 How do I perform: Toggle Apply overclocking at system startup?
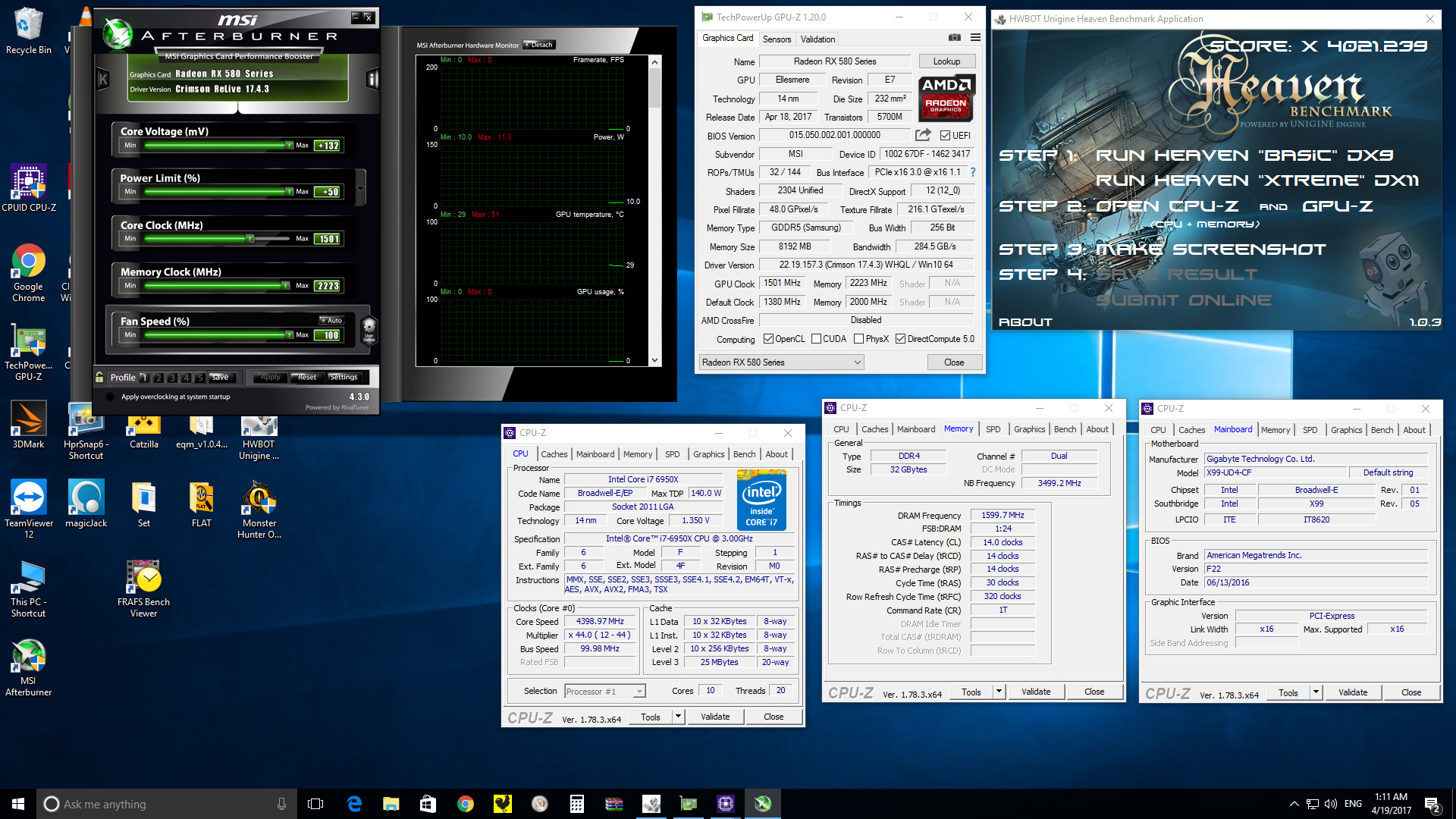click(110, 397)
